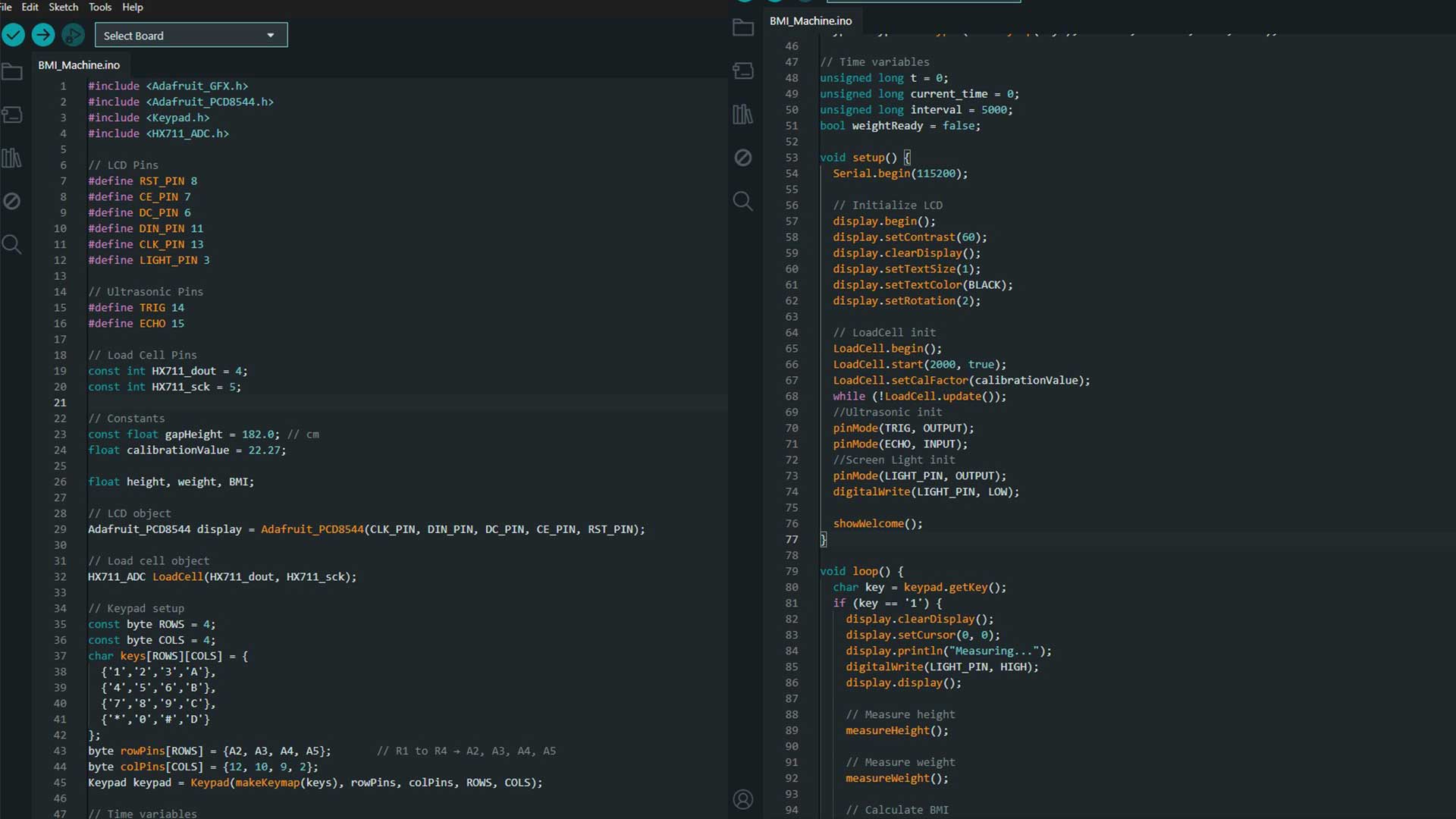
Task: Click keymap row {'1','2','3','A'}
Action: [x=158, y=672]
